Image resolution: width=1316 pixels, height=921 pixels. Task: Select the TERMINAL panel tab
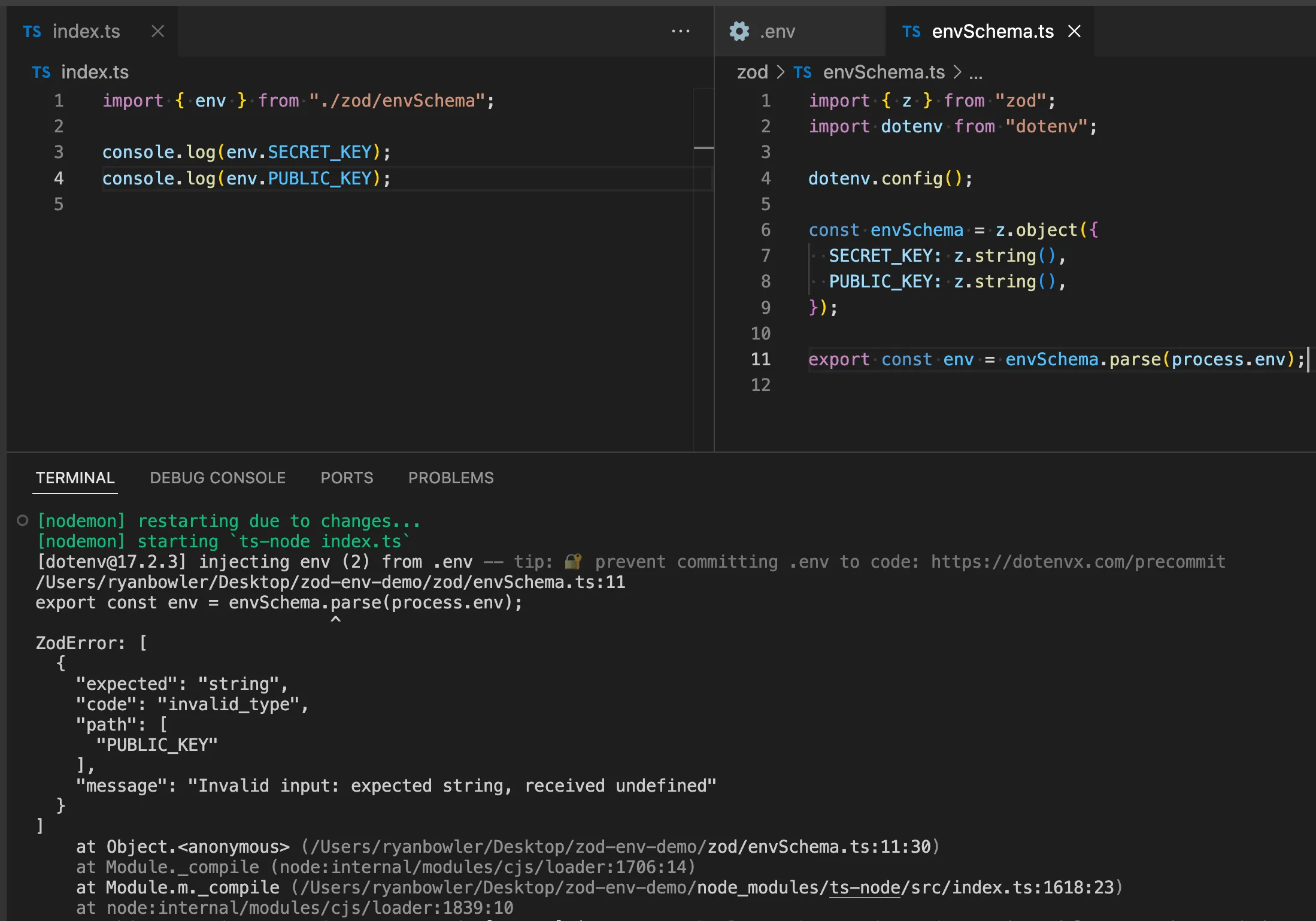pos(75,478)
